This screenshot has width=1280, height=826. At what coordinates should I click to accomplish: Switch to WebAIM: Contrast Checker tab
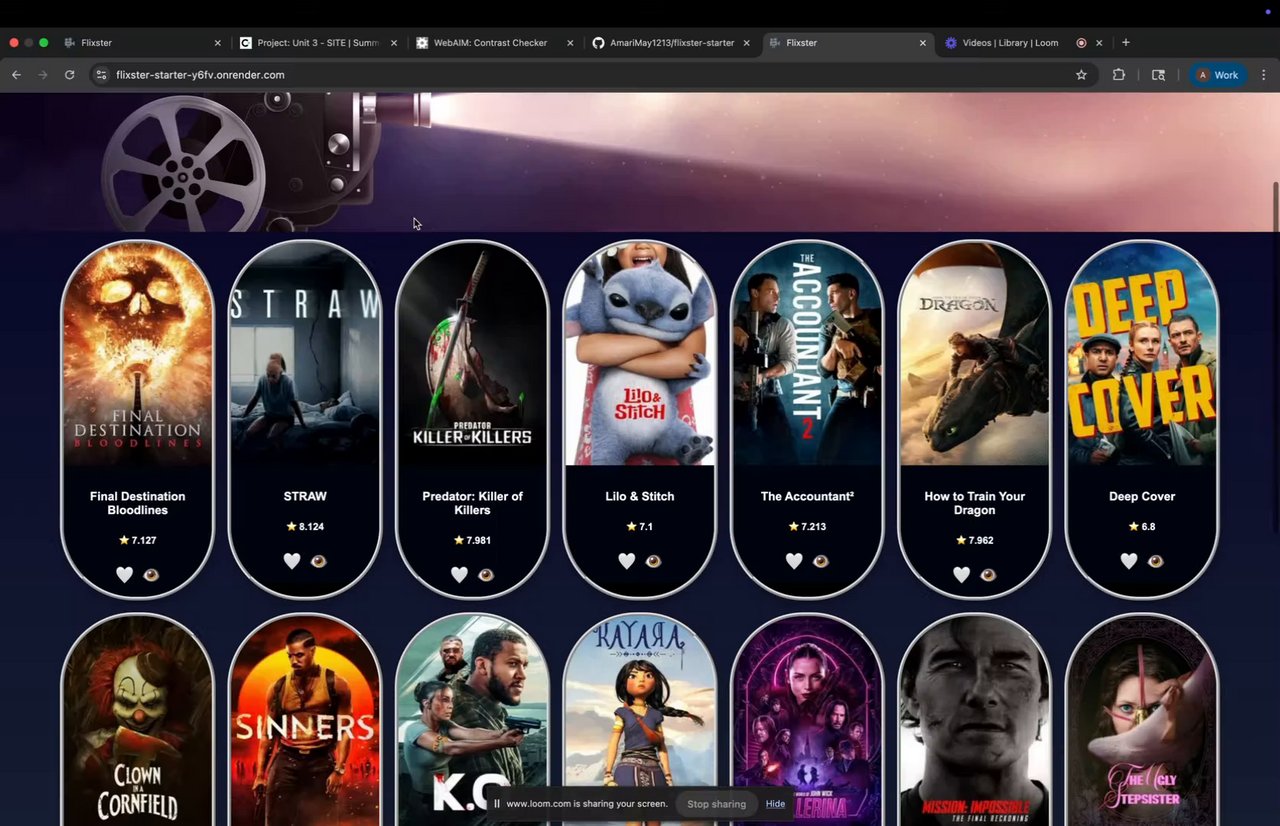494,43
